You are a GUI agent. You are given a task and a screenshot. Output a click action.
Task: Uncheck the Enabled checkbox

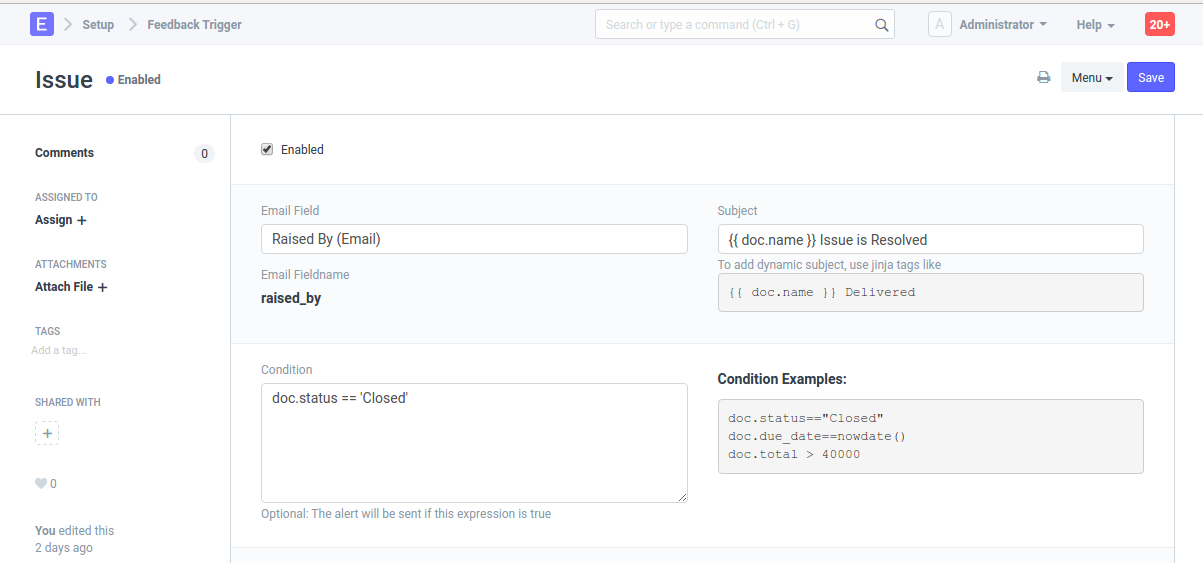pos(267,149)
